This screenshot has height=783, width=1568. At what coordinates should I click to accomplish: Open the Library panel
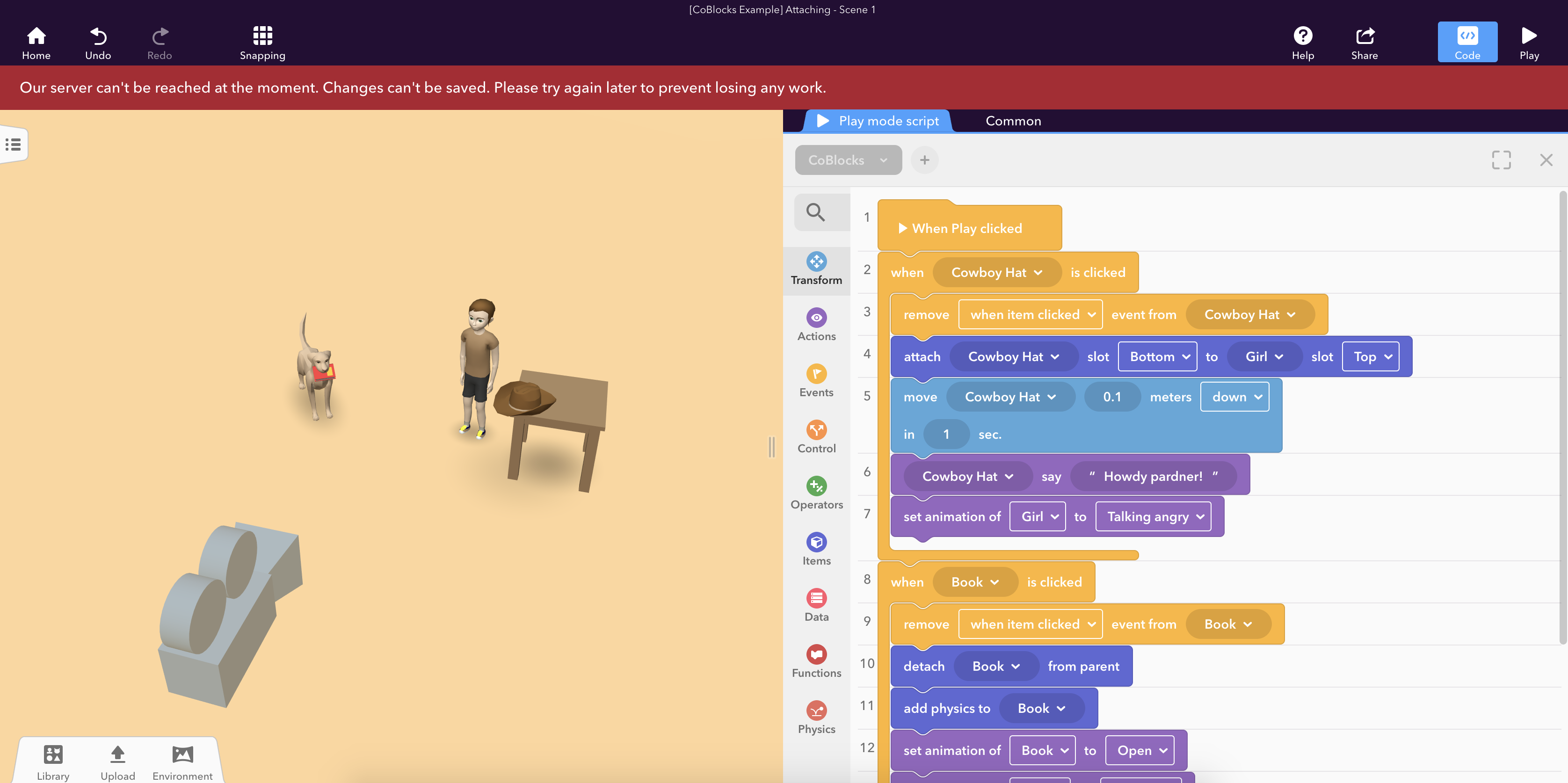pyautogui.click(x=53, y=762)
